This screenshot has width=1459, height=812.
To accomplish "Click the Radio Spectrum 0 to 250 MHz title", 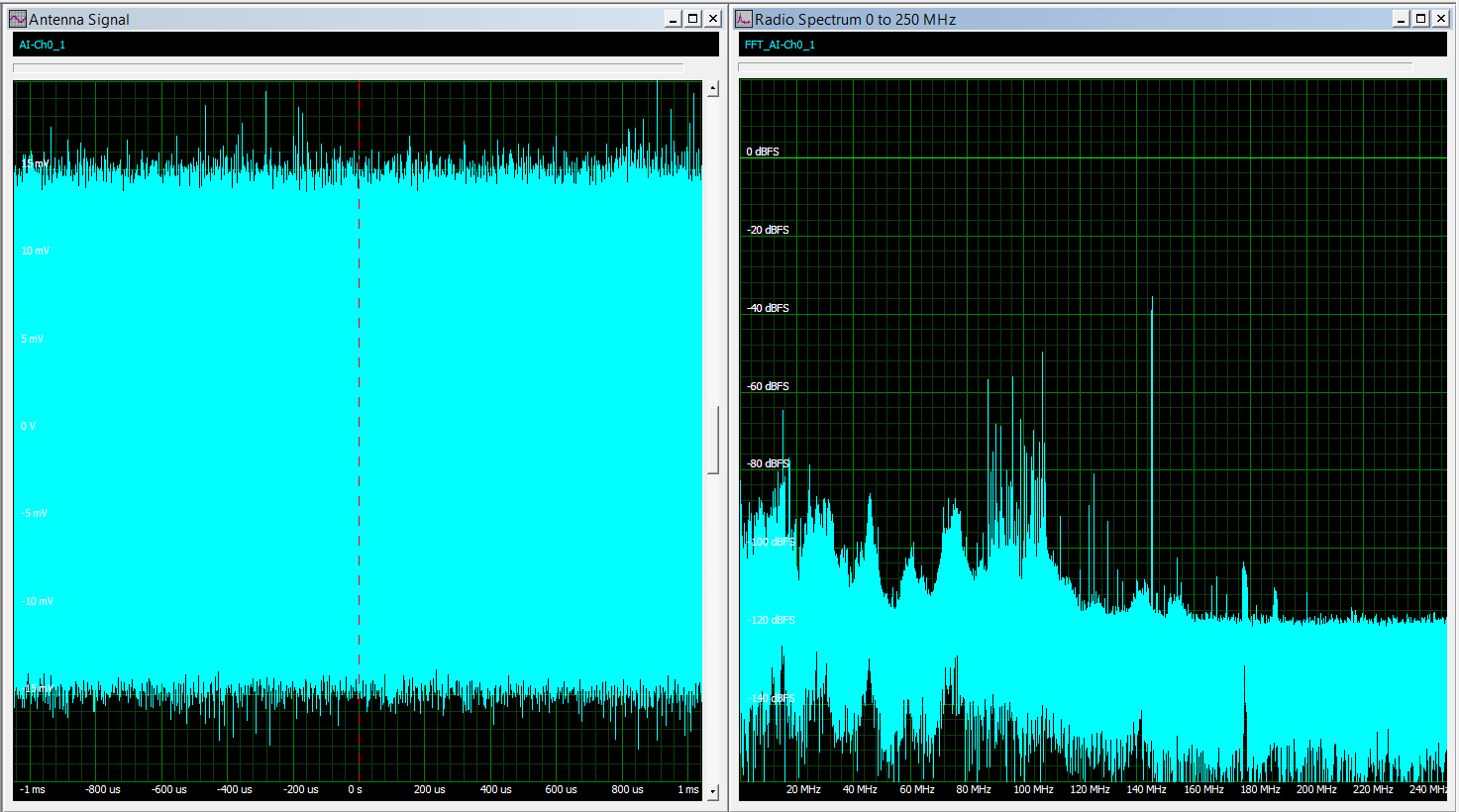I will (855, 20).
